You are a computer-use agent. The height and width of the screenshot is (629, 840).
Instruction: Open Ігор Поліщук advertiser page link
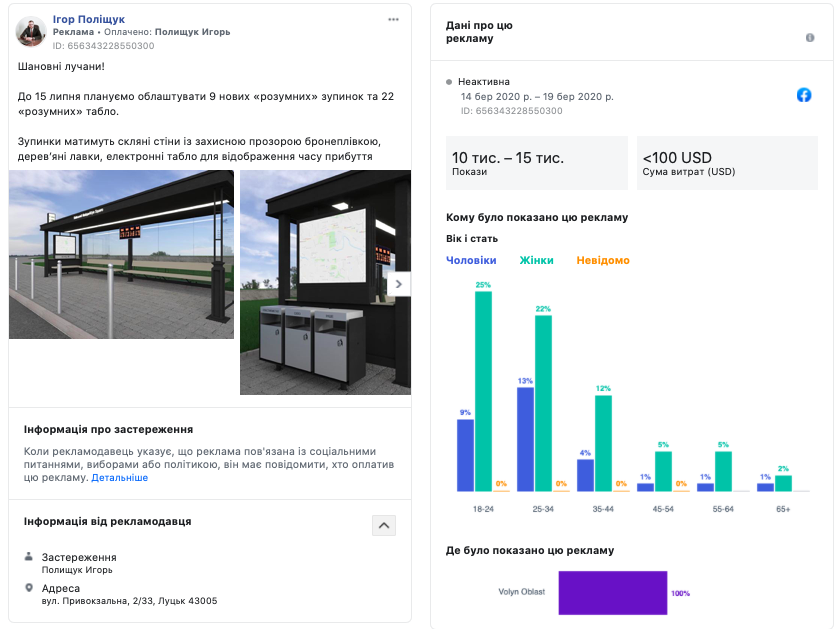[x=89, y=19]
